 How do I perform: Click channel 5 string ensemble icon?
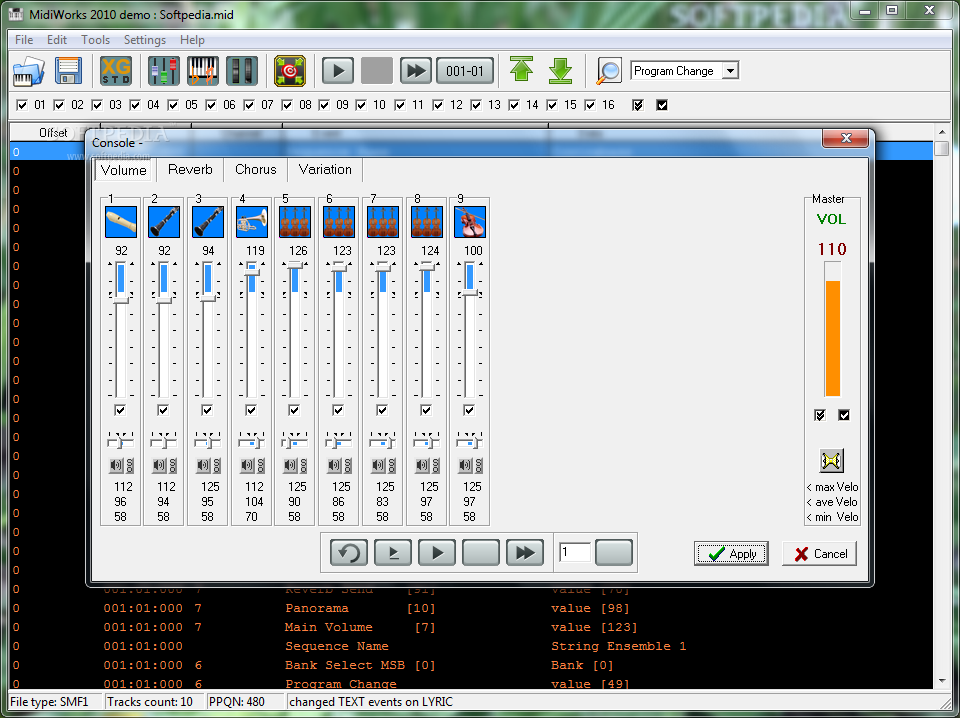coord(295,222)
